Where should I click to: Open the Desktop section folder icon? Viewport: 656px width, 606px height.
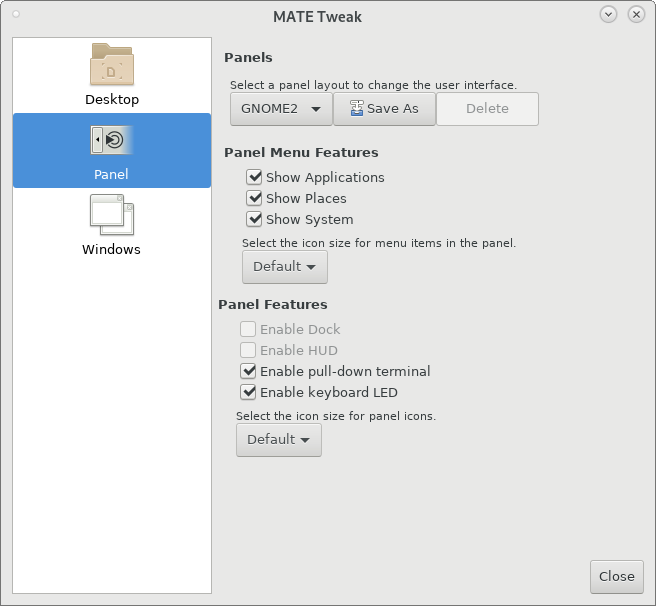click(x=112, y=64)
